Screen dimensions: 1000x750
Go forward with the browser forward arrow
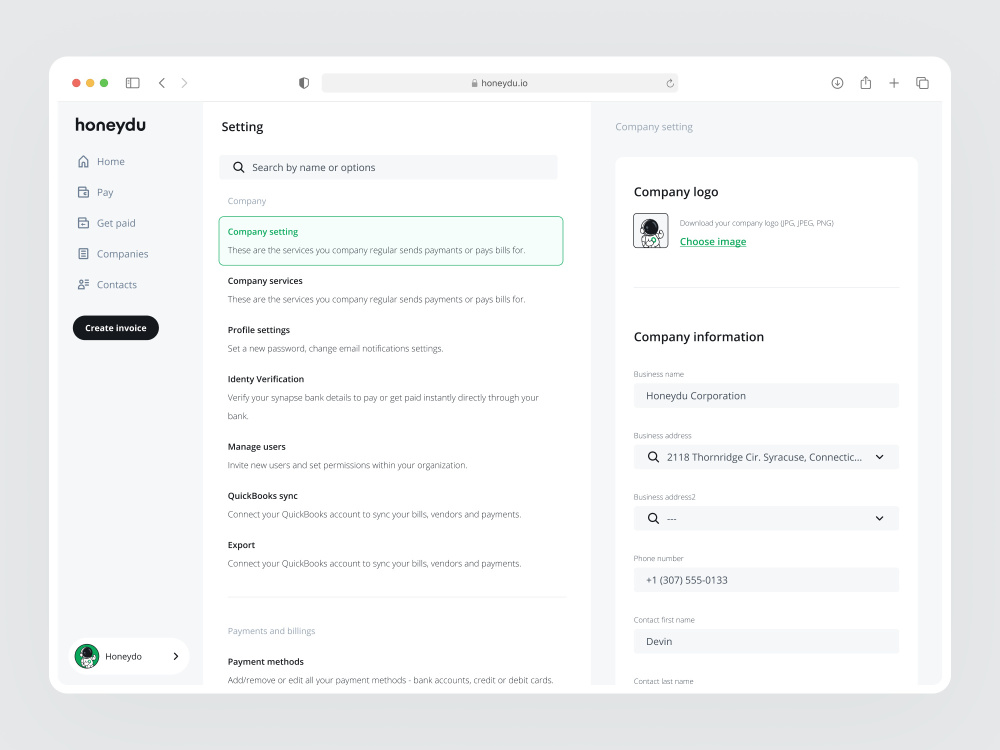point(184,83)
